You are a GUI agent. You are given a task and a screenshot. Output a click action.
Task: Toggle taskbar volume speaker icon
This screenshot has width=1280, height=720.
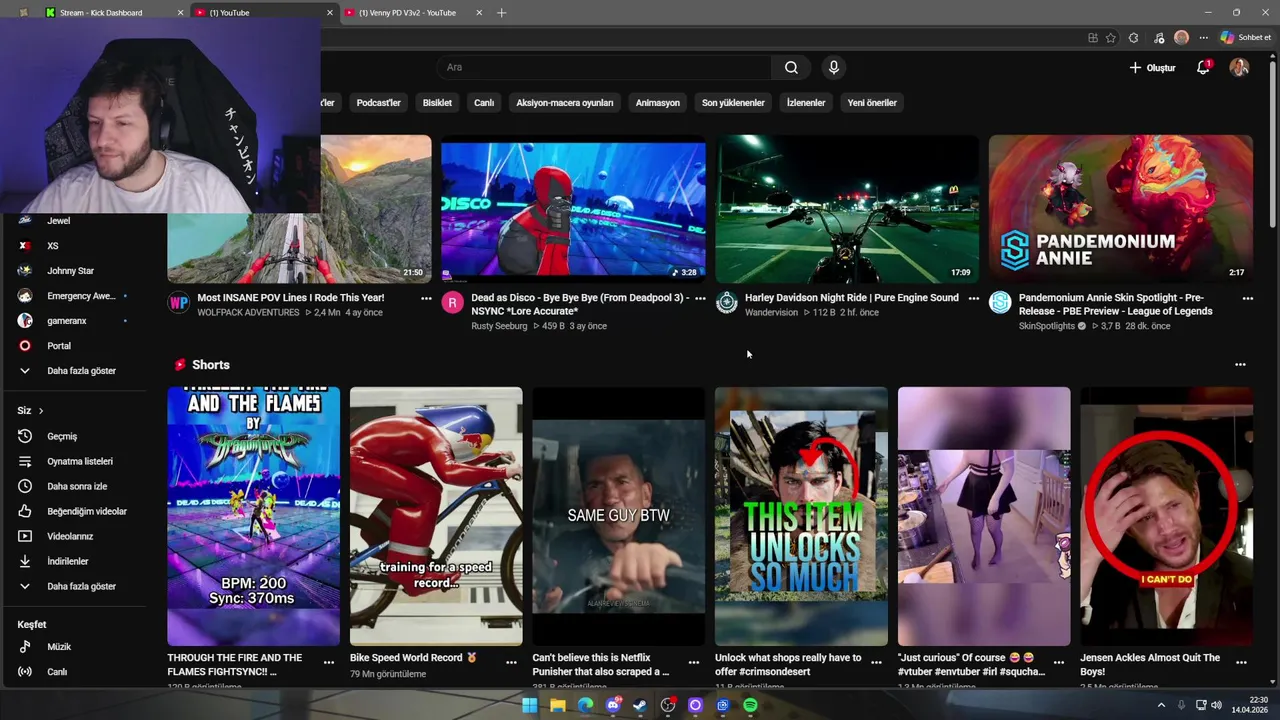(x=1216, y=705)
